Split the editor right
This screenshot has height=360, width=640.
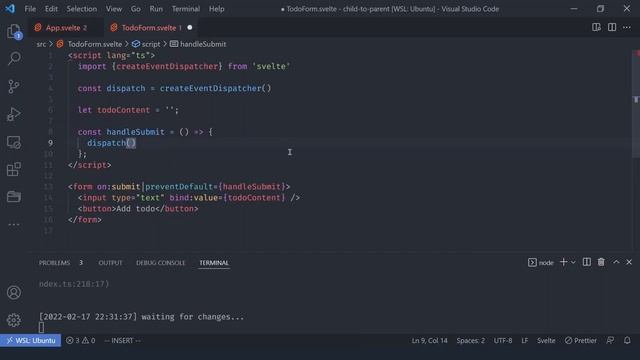612,27
